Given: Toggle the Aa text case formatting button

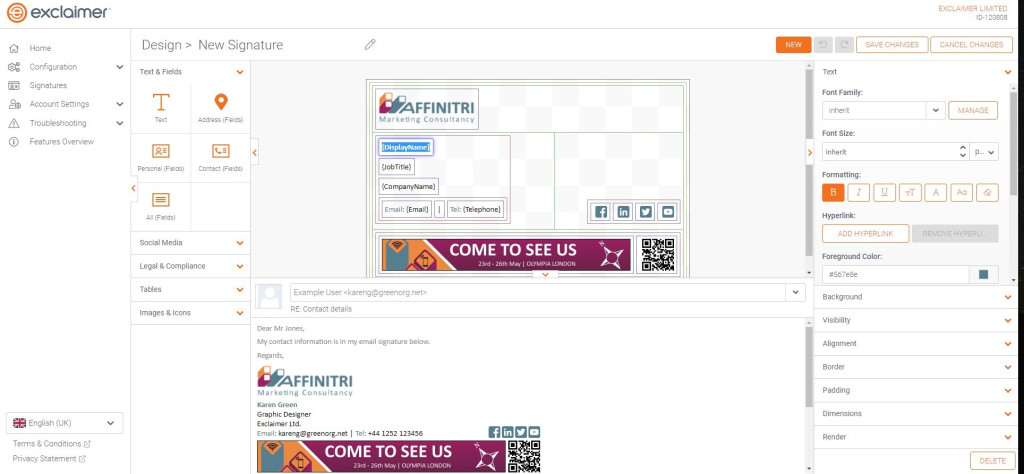Looking at the screenshot, I should [x=961, y=192].
